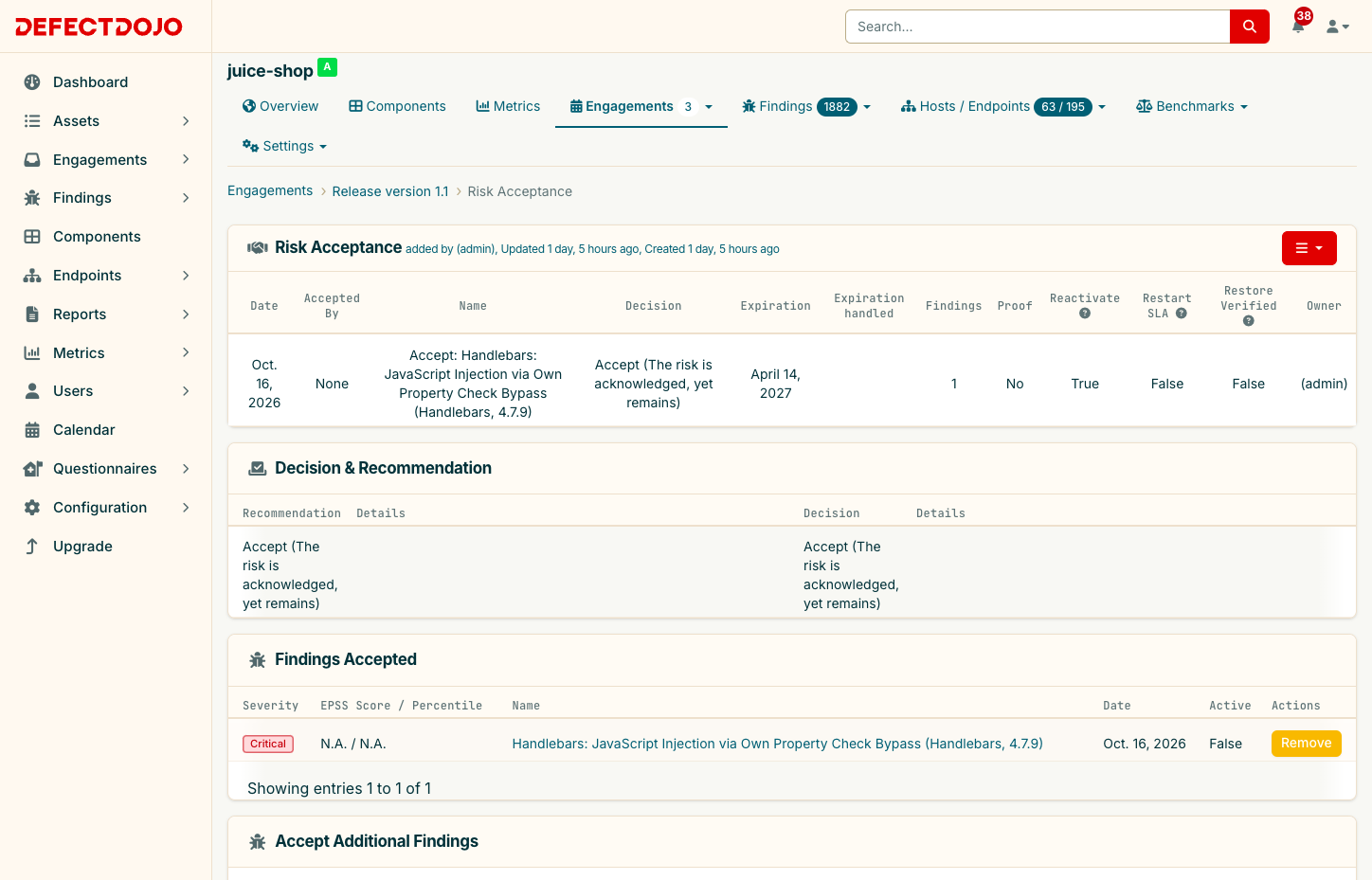
Task: Click the Calendar icon in sidebar
Action: [32, 430]
